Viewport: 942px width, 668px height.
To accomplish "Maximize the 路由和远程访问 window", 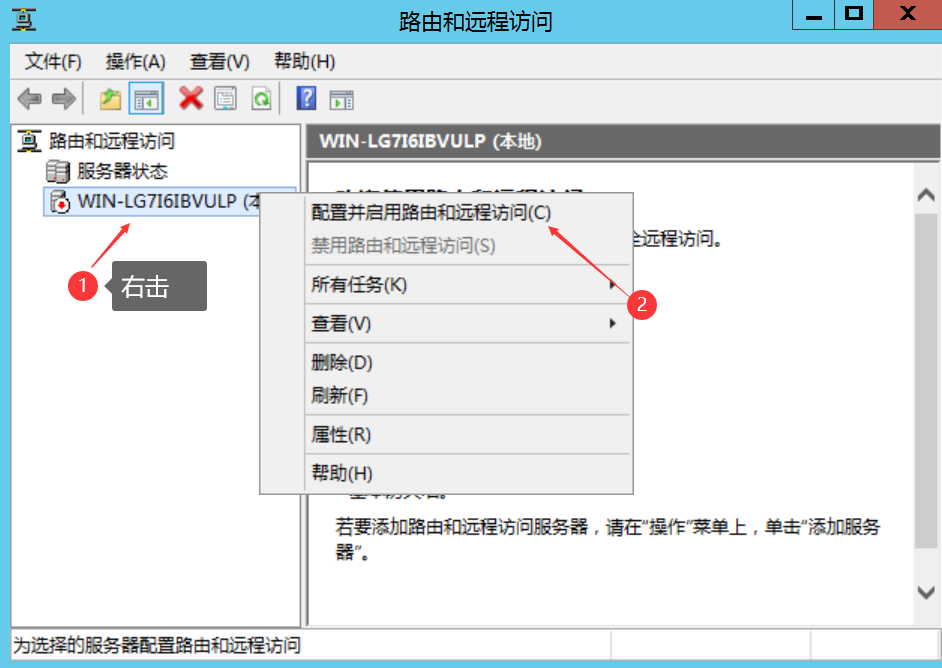I will pyautogui.click(x=854, y=15).
